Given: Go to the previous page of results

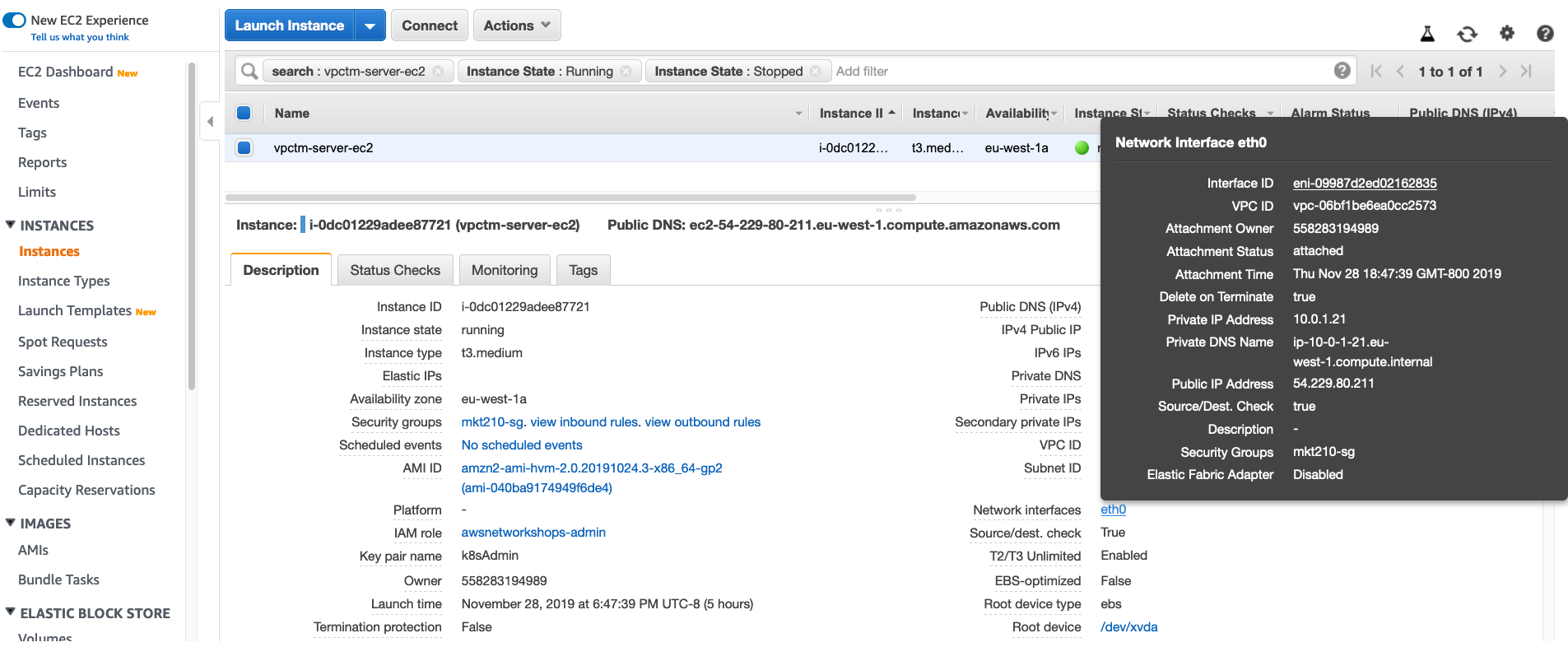Looking at the screenshot, I should point(1400,72).
